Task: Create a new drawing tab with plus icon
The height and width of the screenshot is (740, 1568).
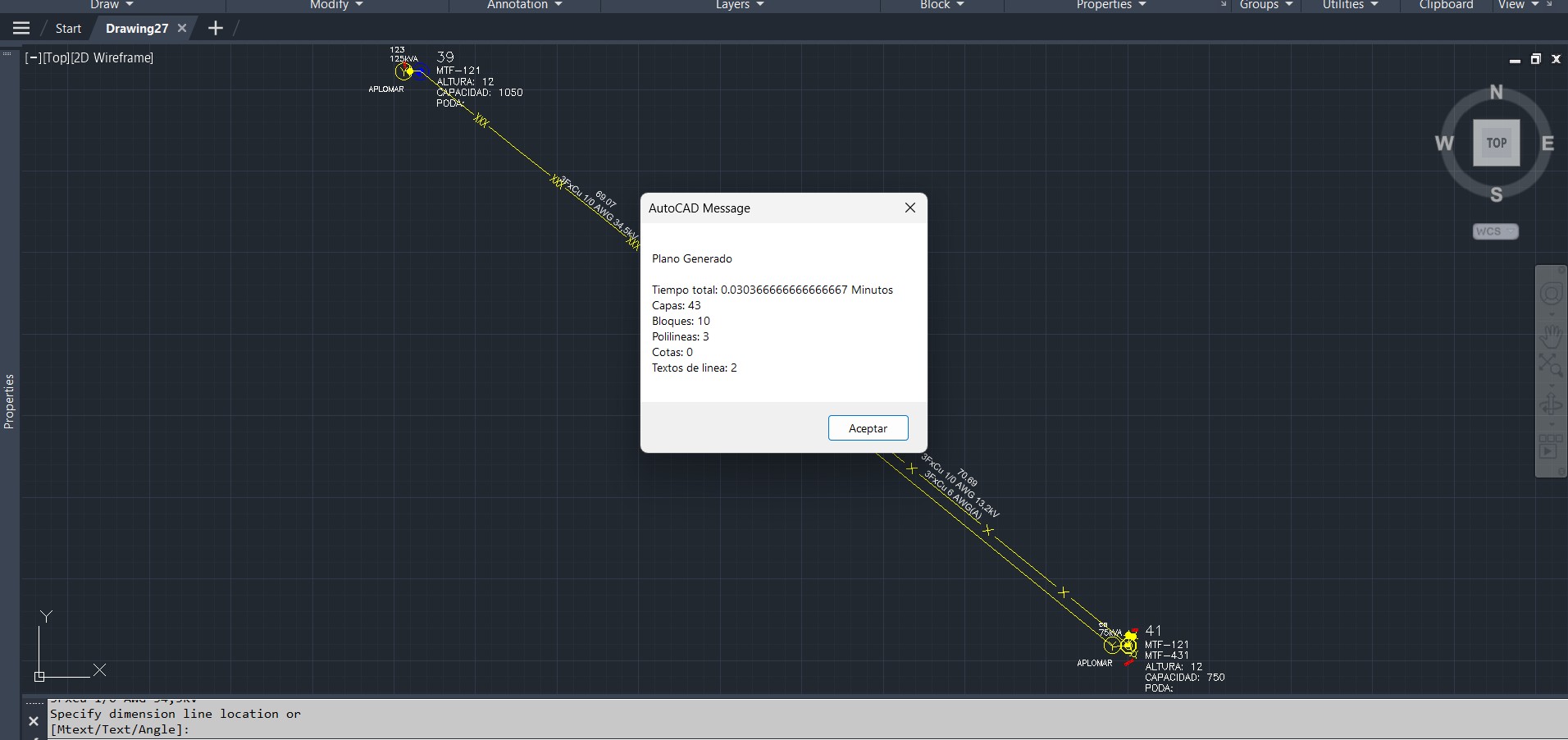Action: (x=216, y=28)
